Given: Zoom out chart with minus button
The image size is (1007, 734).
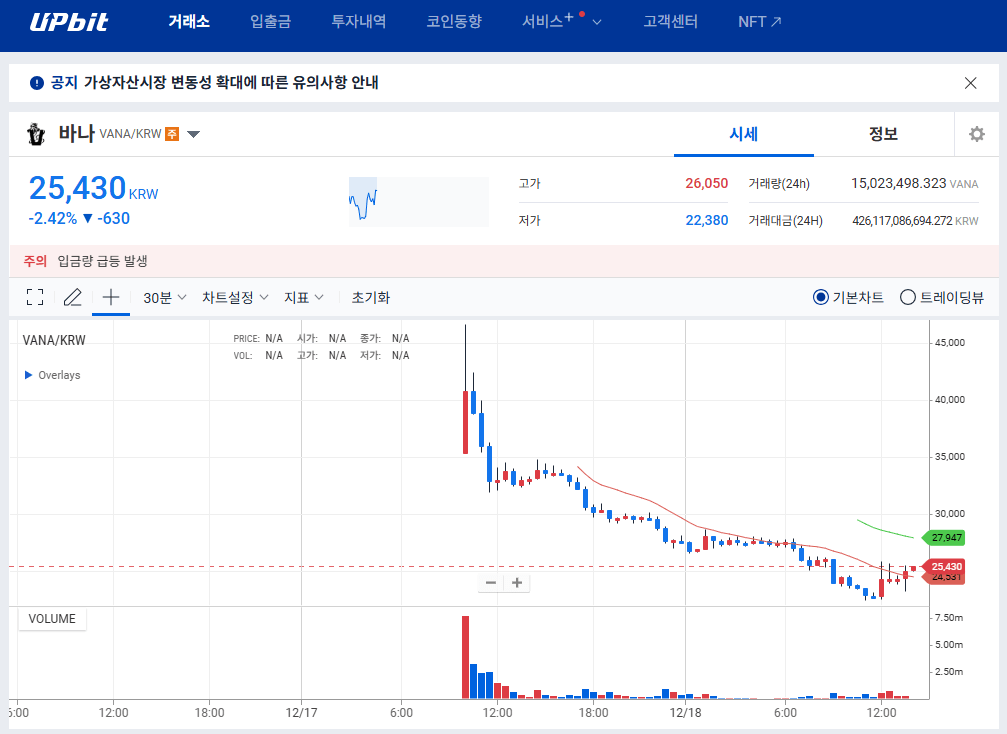Looking at the screenshot, I should pos(491,582).
